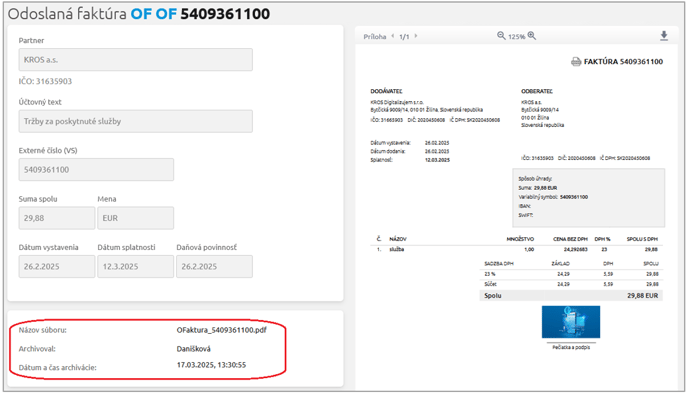Select archive timestamp 17.03.2025, 13:30:55

[x=211, y=365]
